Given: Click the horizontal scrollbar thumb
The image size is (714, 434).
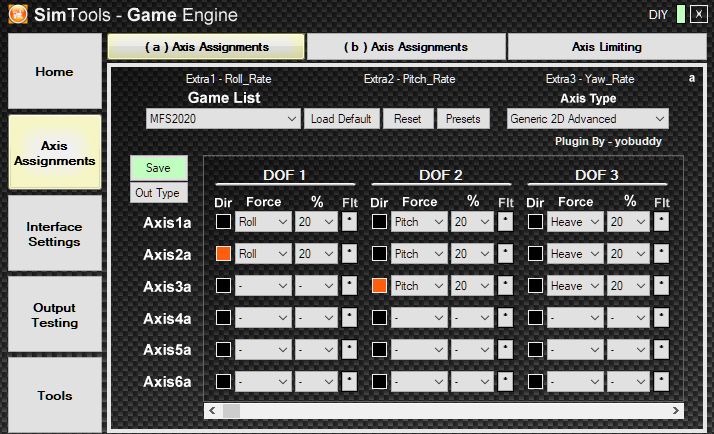Looking at the screenshot, I should point(231,411).
